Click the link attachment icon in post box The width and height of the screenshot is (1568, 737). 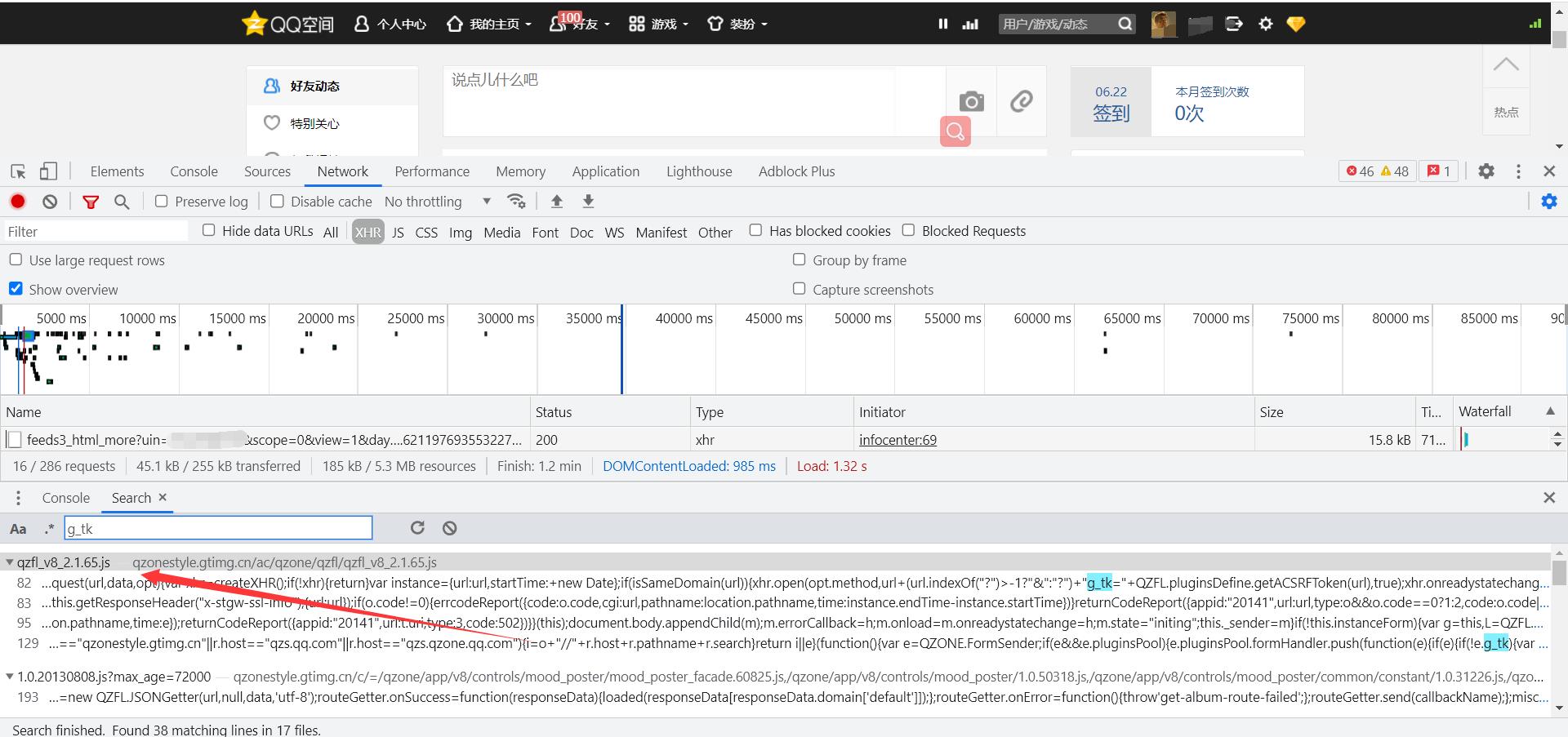1021,101
